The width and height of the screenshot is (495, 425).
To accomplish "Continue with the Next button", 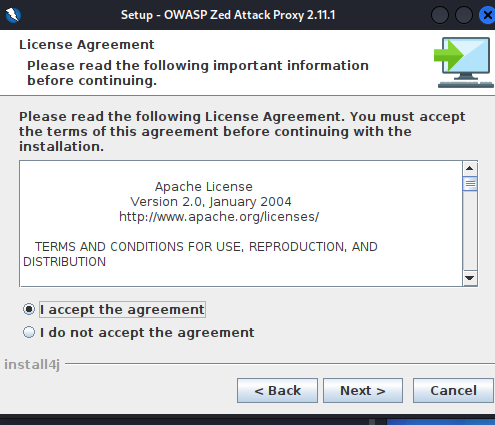I will click(363, 390).
